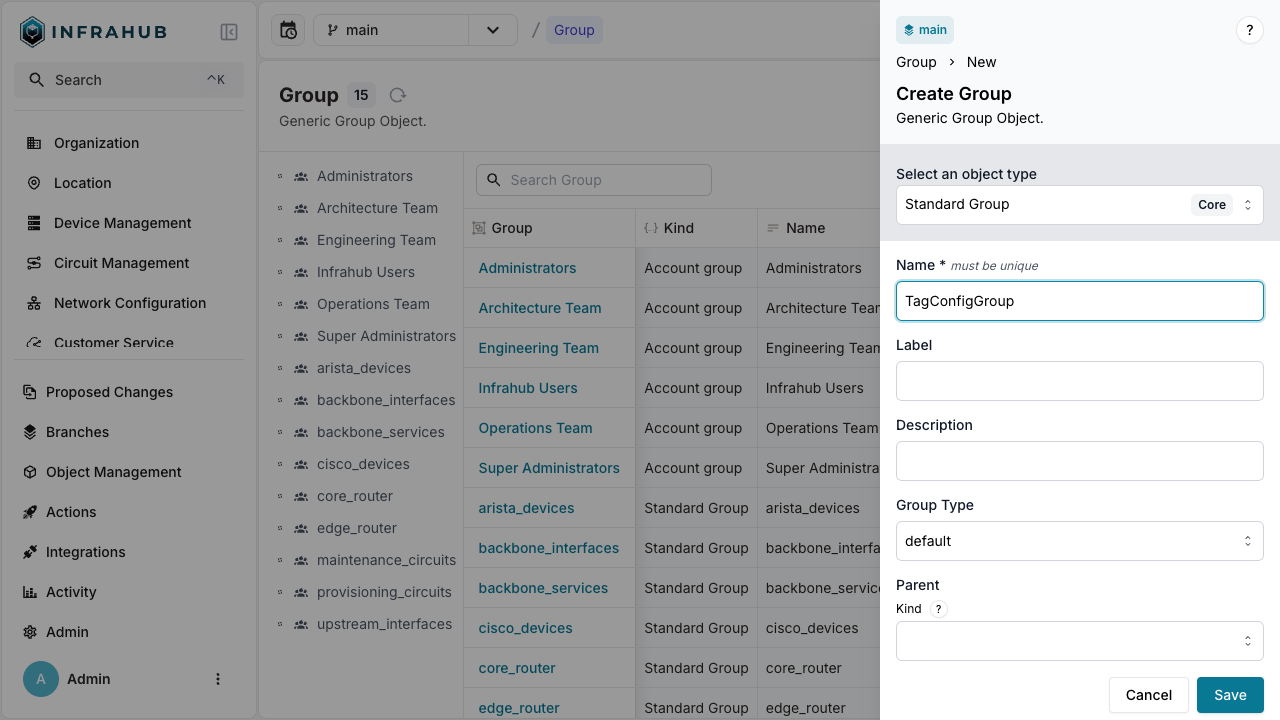The image size is (1280, 720).
Task: Open Object Management in sidebar
Action: 113,472
